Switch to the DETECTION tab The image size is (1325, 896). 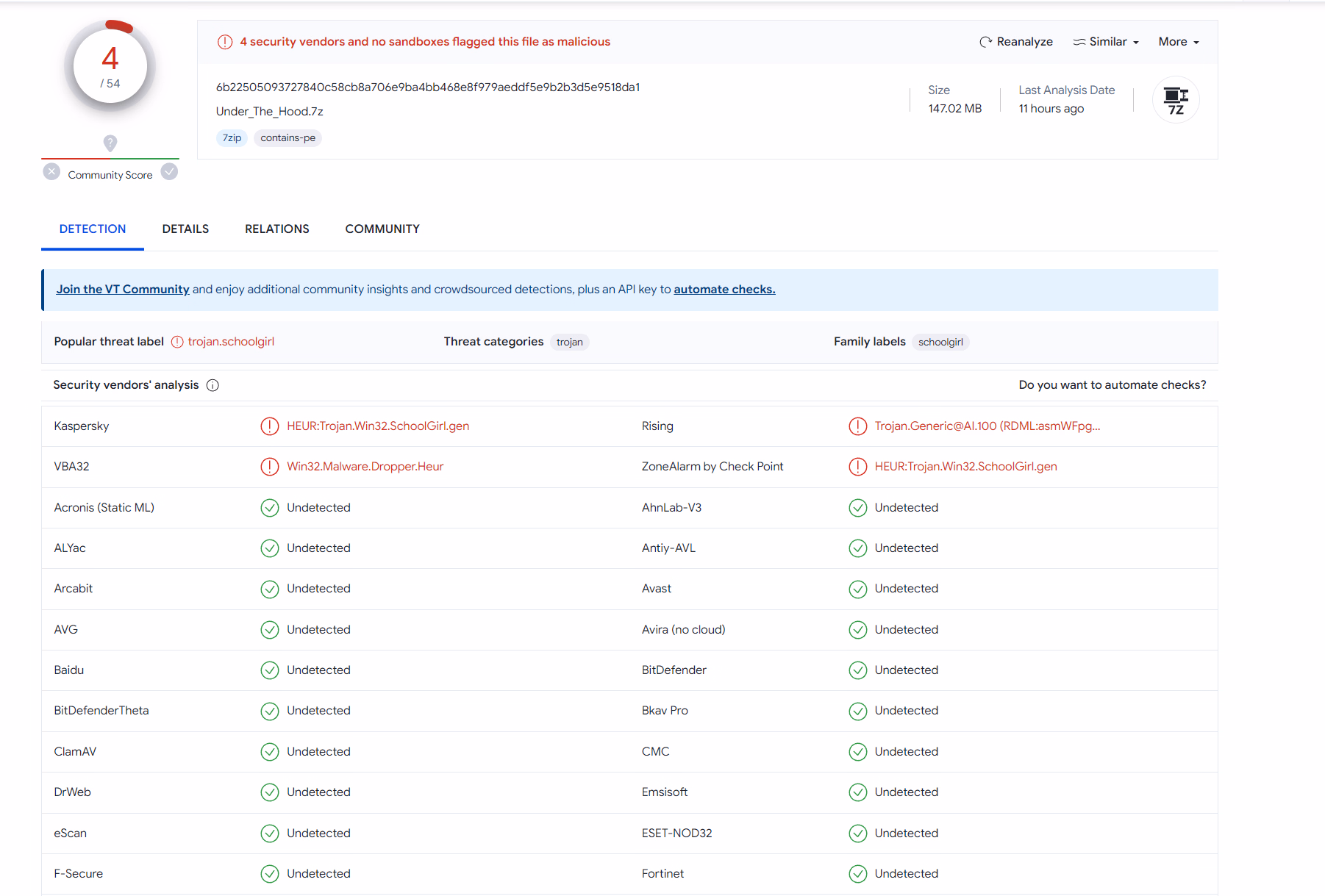(93, 229)
